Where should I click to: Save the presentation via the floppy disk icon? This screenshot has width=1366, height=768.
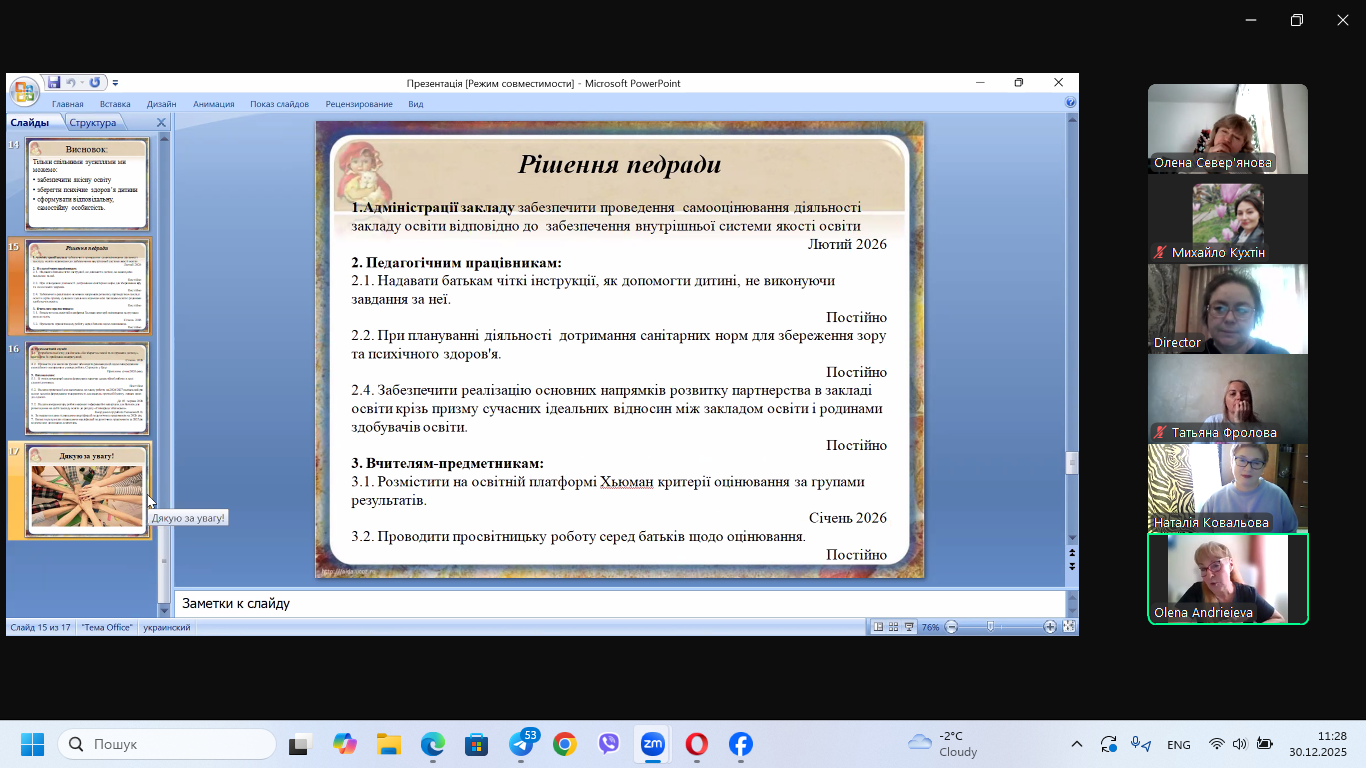pyautogui.click(x=54, y=83)
